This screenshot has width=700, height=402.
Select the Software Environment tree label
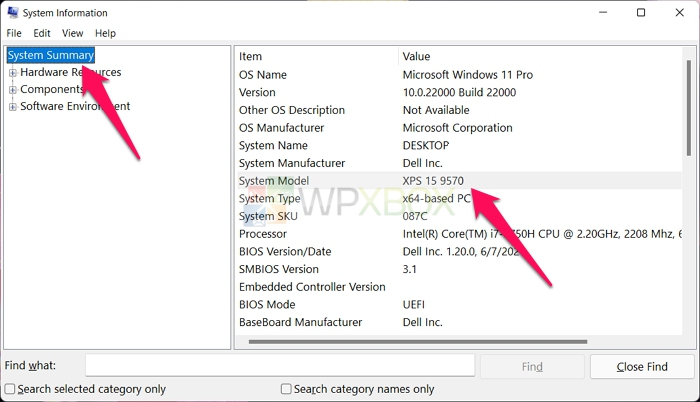click(x=75, y=106)
